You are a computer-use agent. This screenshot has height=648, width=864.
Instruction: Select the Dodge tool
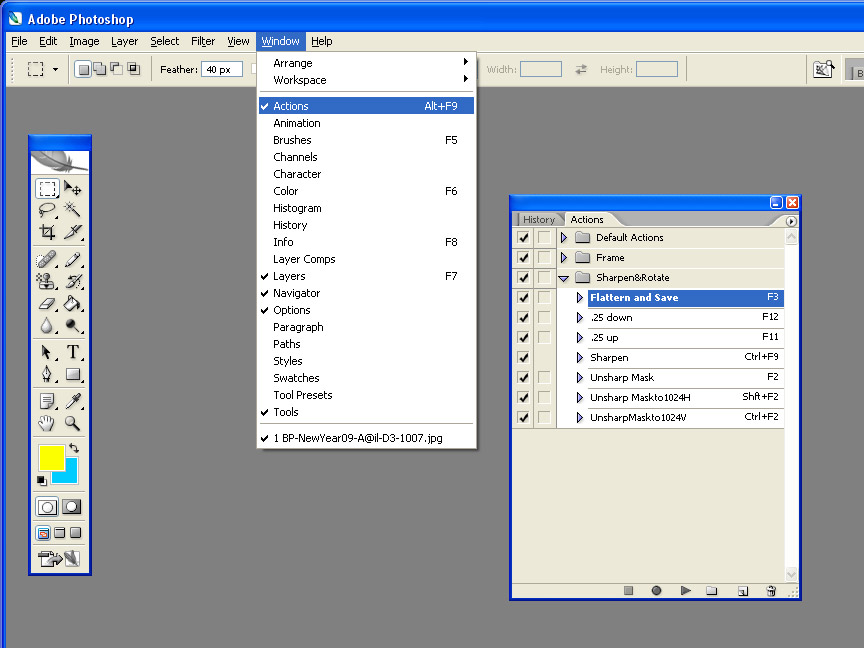73,325
